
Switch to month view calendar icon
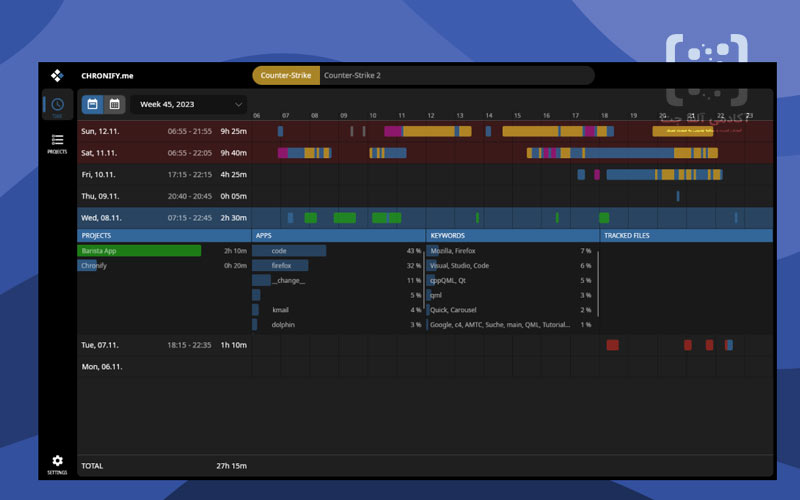click(114, 104)
